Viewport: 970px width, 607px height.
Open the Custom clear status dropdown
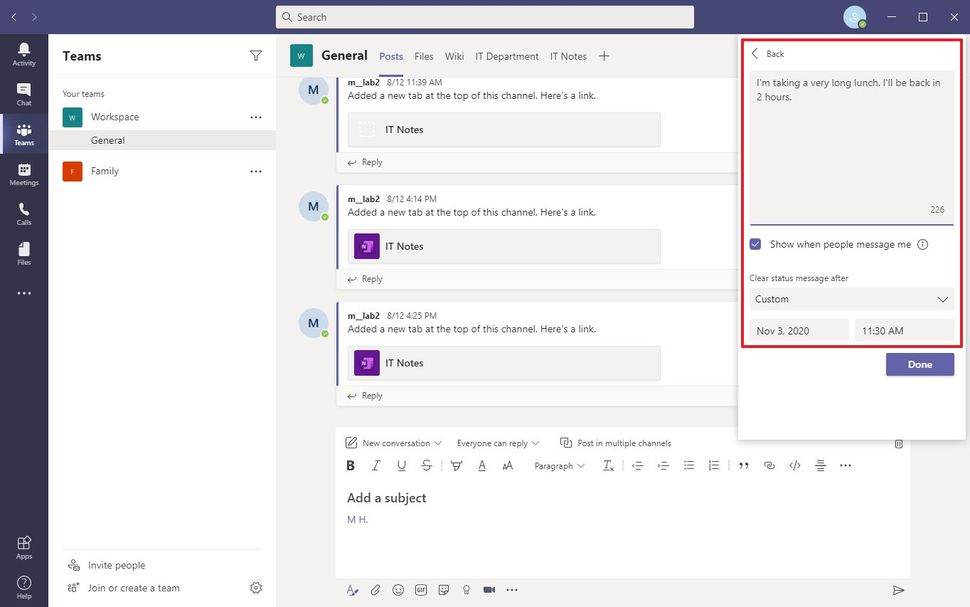850,299
